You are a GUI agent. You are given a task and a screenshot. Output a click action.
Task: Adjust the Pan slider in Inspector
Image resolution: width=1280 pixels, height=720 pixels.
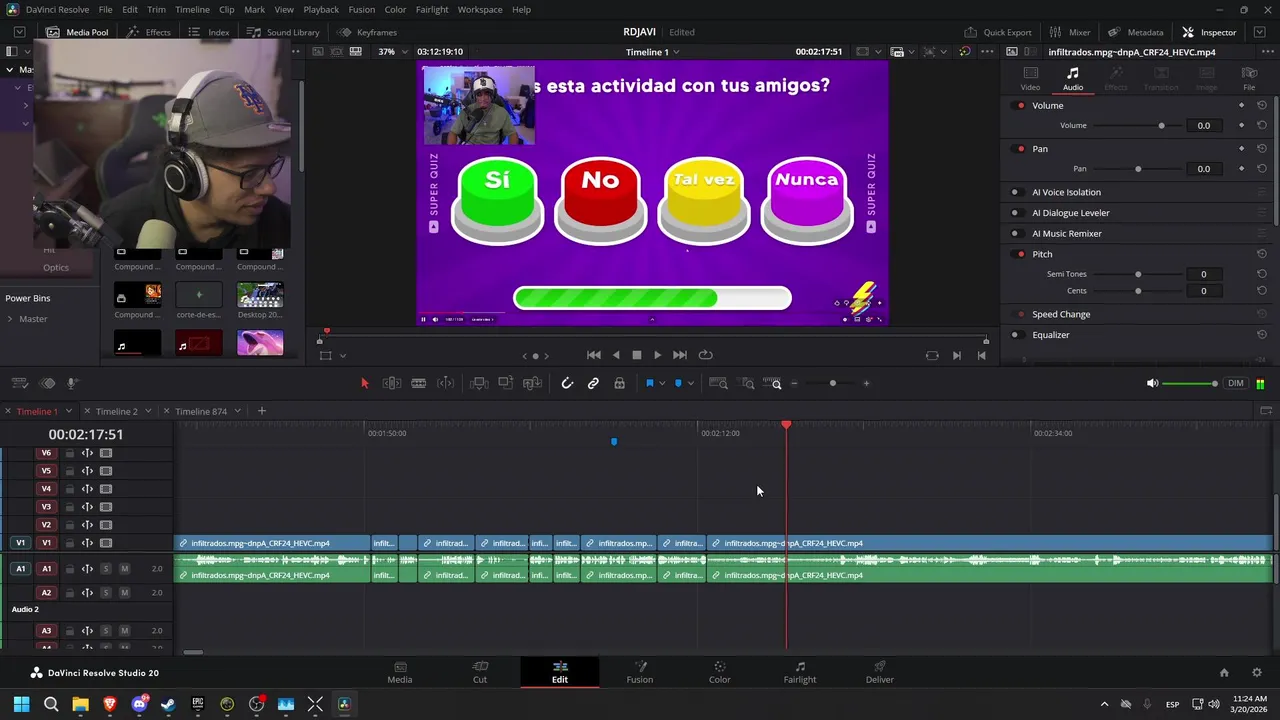(1138, 169)
